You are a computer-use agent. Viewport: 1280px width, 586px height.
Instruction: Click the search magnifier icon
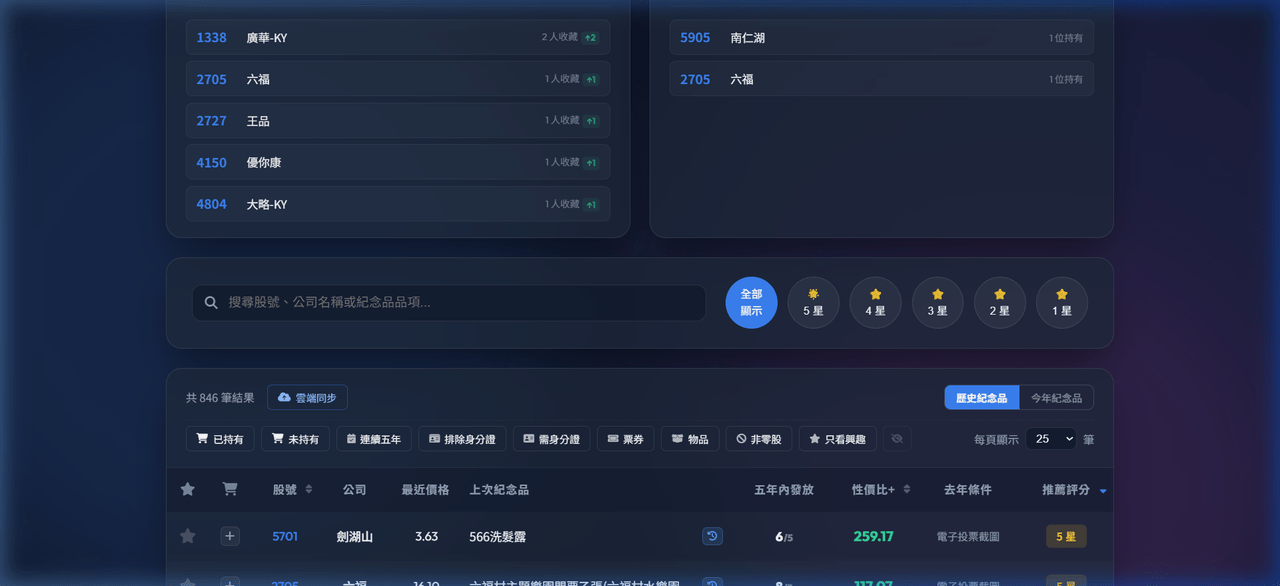pos(211,302)
